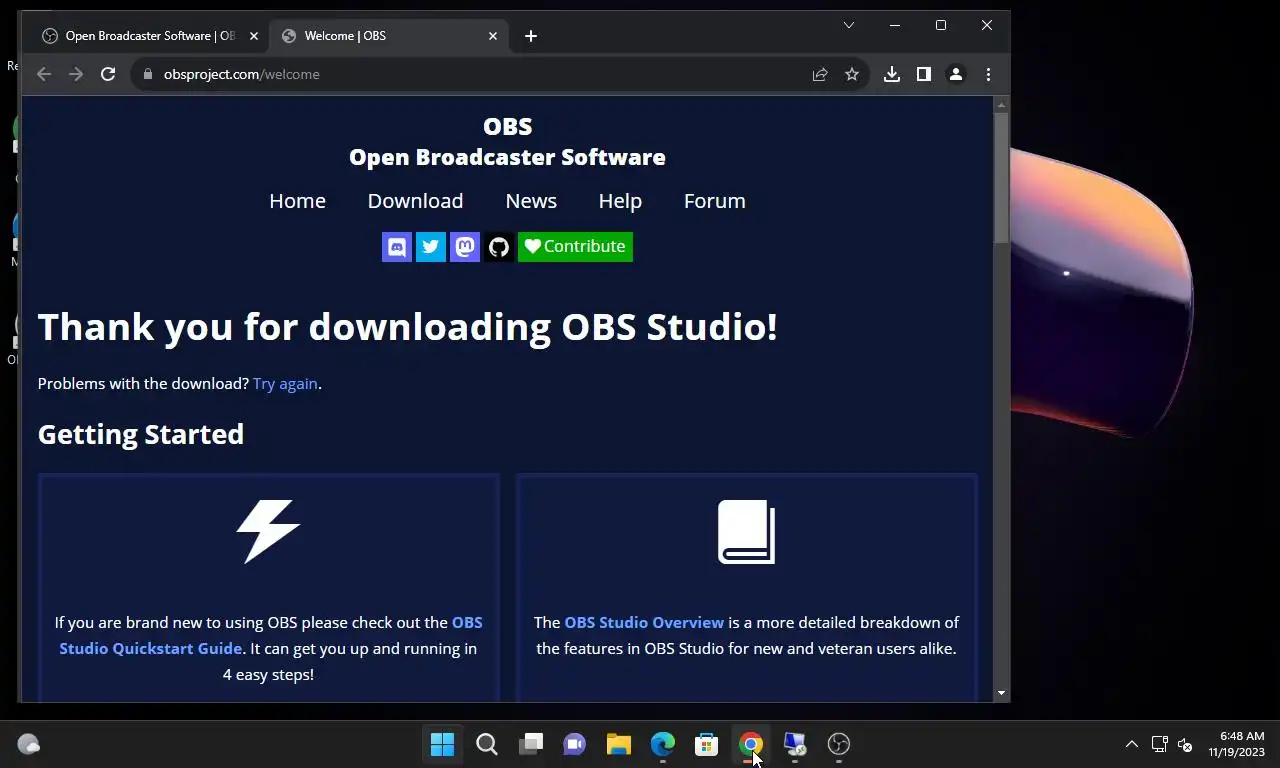Share this page icon in address bar
The height and width of the screenshot is (768, 1280).
point(820,74)
